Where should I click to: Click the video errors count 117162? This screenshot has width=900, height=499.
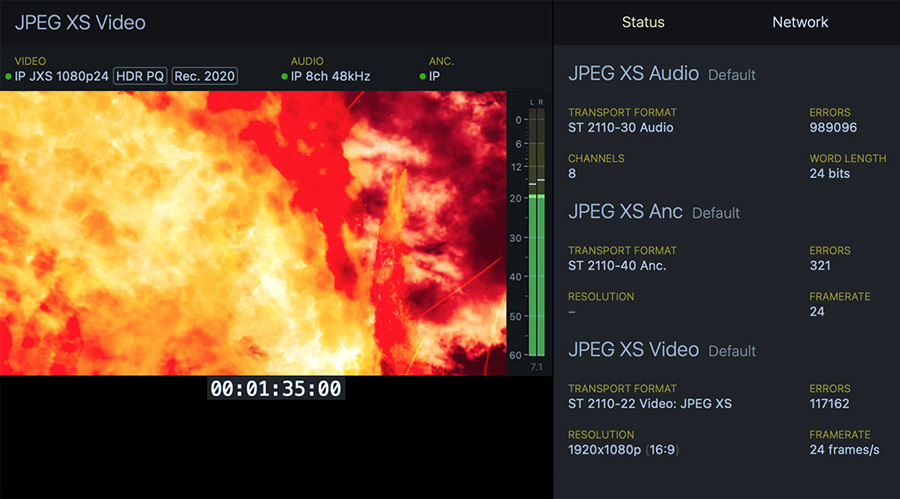(x=829, y=404)
